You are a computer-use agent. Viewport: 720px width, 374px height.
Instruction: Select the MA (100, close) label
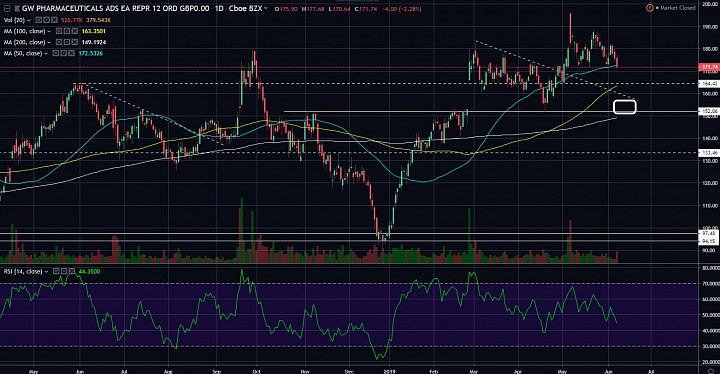[x=24, y=31]
